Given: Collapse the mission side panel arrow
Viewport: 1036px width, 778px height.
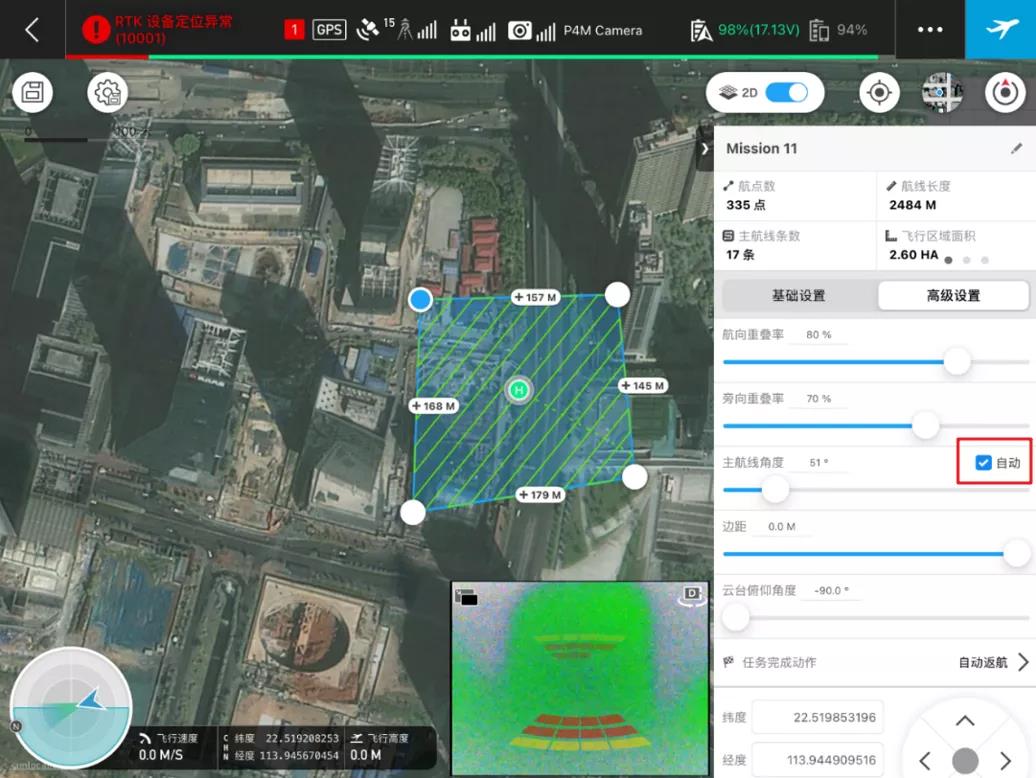Looking at the screenshot, I should pos(705,148).
